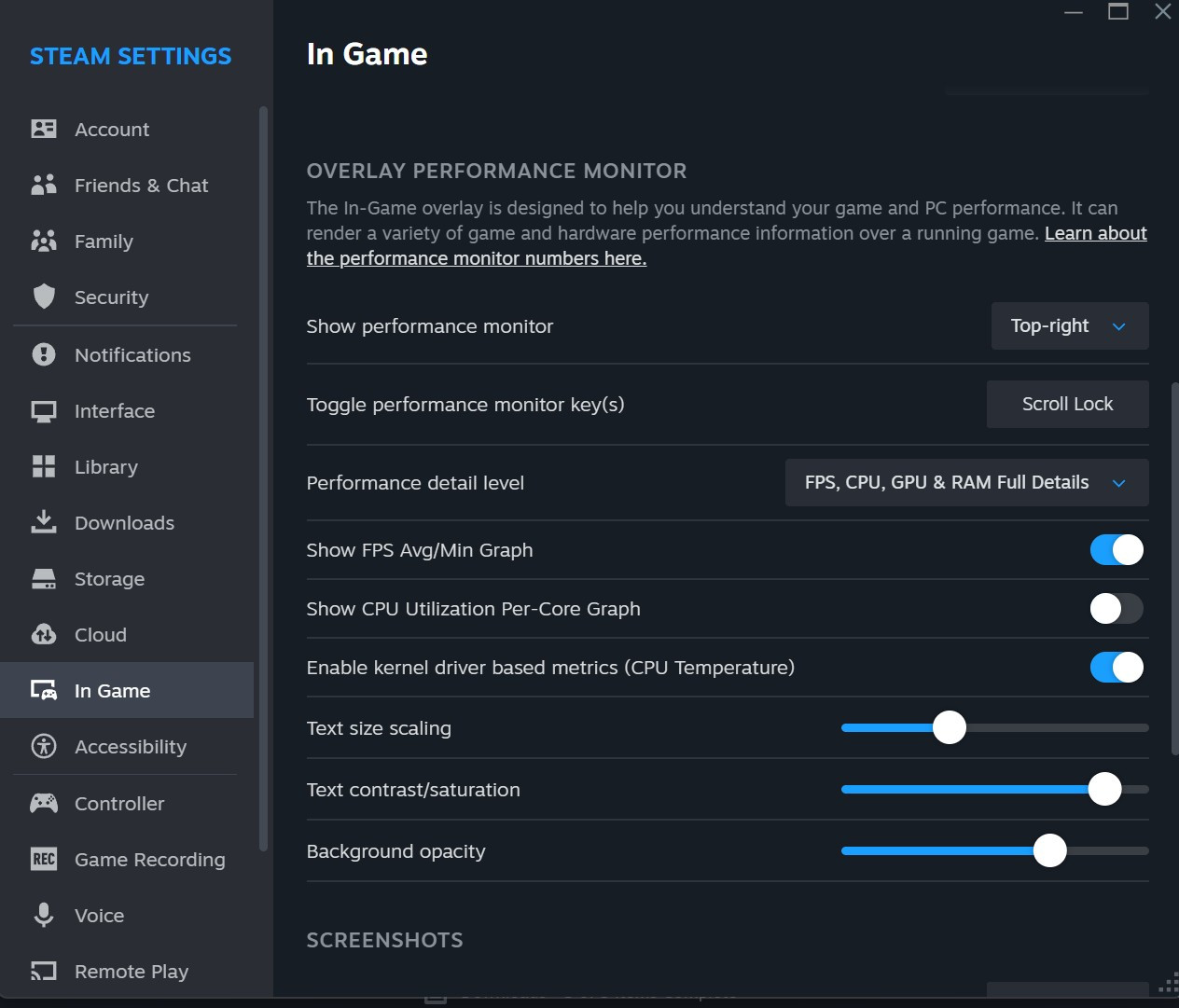Click the Remote Play cast icon

(44, 971)
